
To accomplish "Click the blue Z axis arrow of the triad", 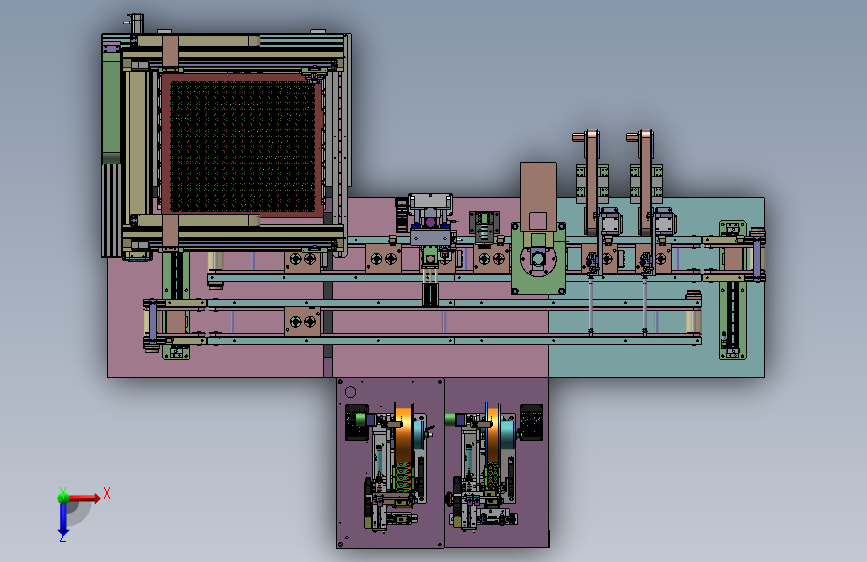I will click(x=63, y=519).
